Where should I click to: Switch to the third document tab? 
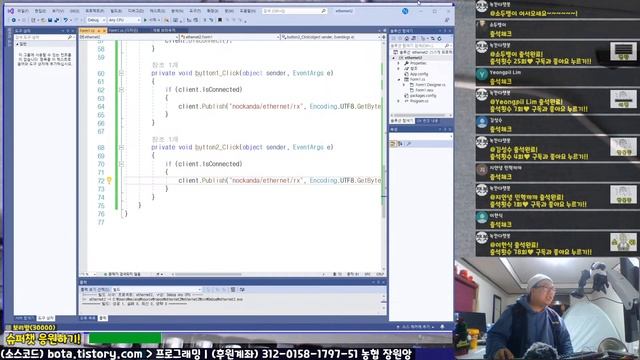[164, 31]
